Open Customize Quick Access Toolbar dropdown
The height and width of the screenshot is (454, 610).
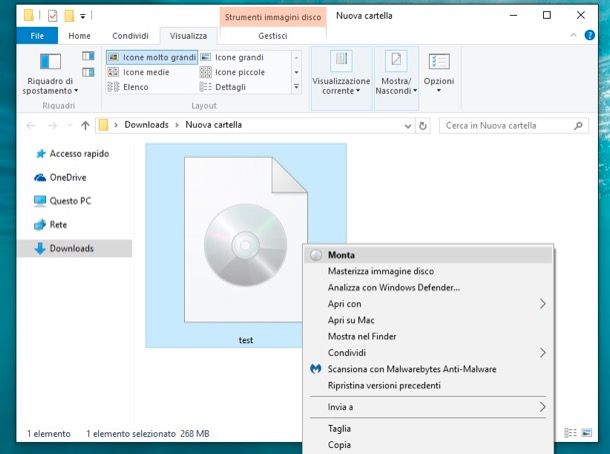83,16
